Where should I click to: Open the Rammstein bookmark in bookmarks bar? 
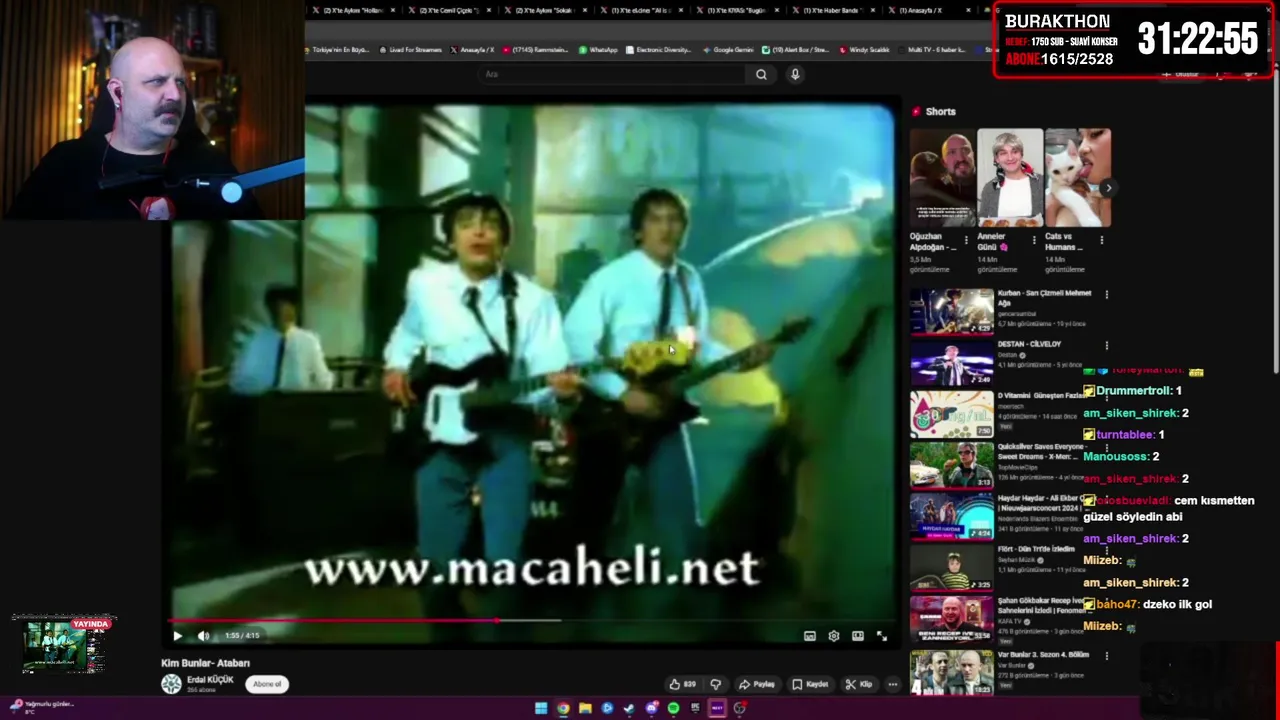click(535, 50)
